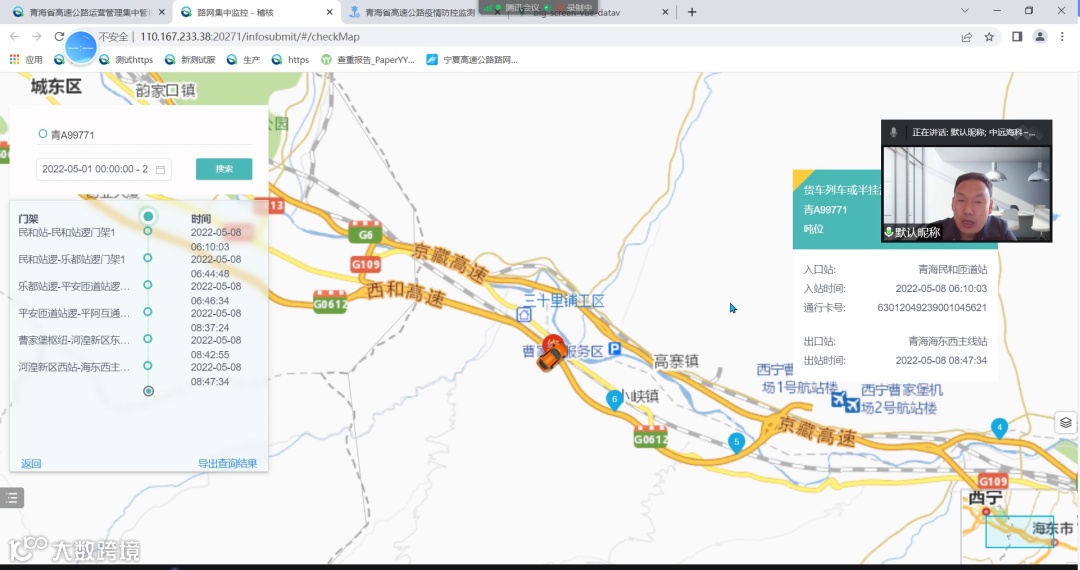
Task: Click the G6 highway shield on map
Action: pos(365,233)
